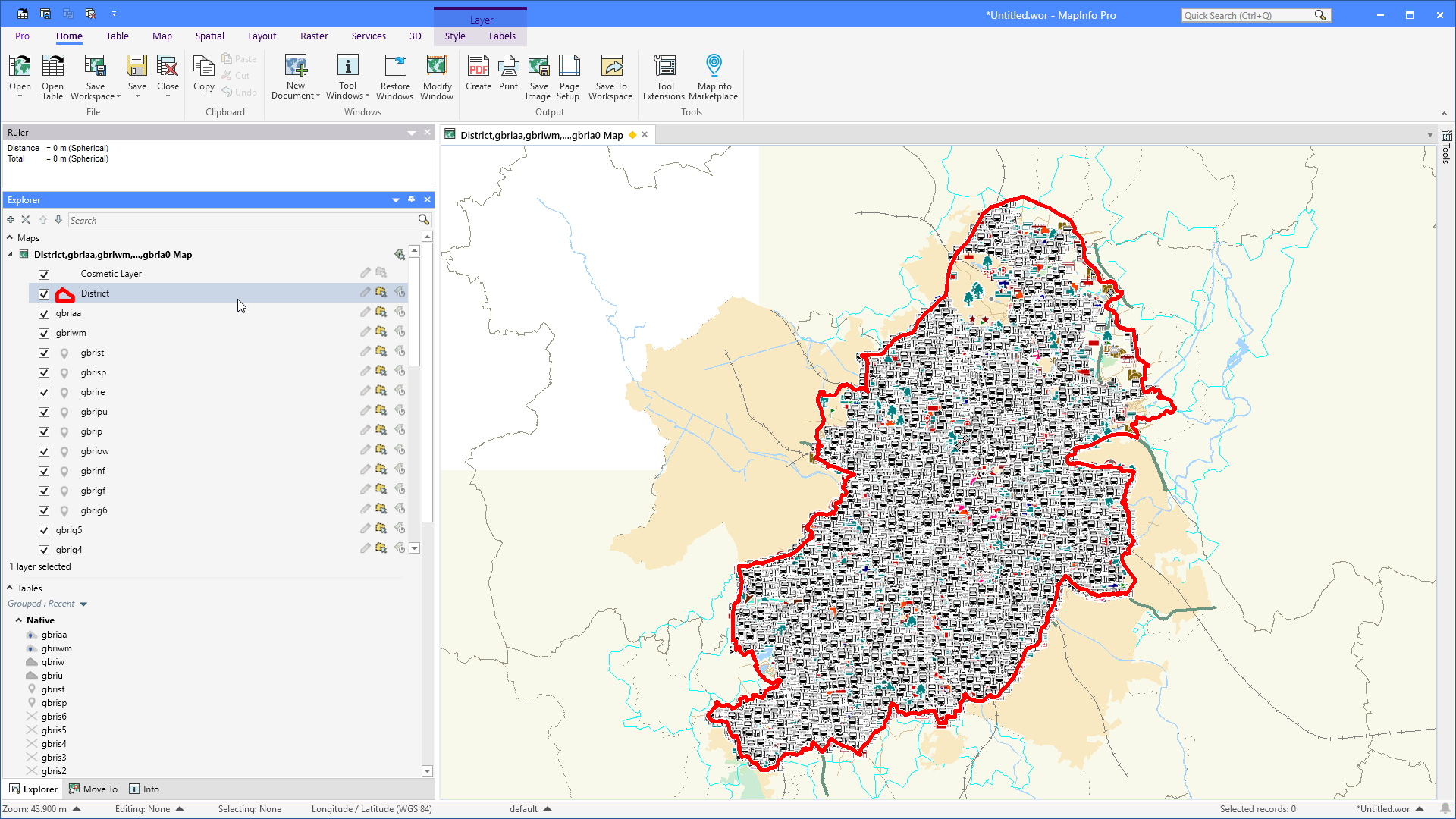Toggle the gbrist layer checkbox
Screen dimensions: 1456x819
(x=44, y=353)
